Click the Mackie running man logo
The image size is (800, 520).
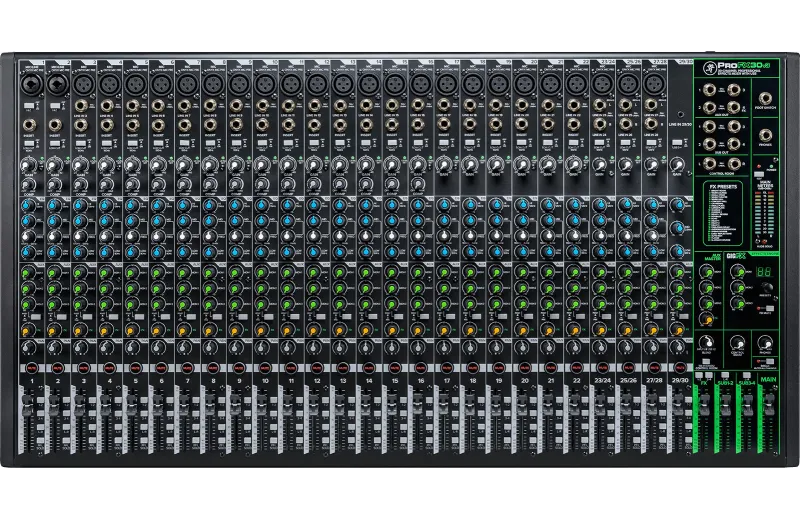point(711,66)
